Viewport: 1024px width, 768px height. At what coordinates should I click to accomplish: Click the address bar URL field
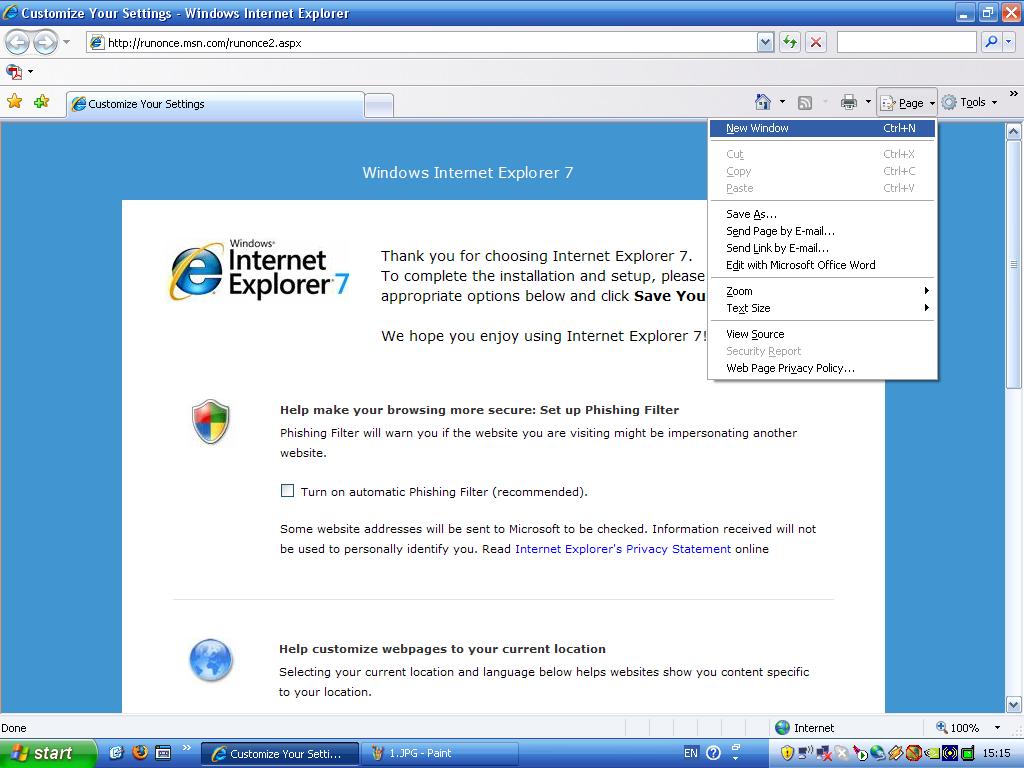(x=421, y=43)
